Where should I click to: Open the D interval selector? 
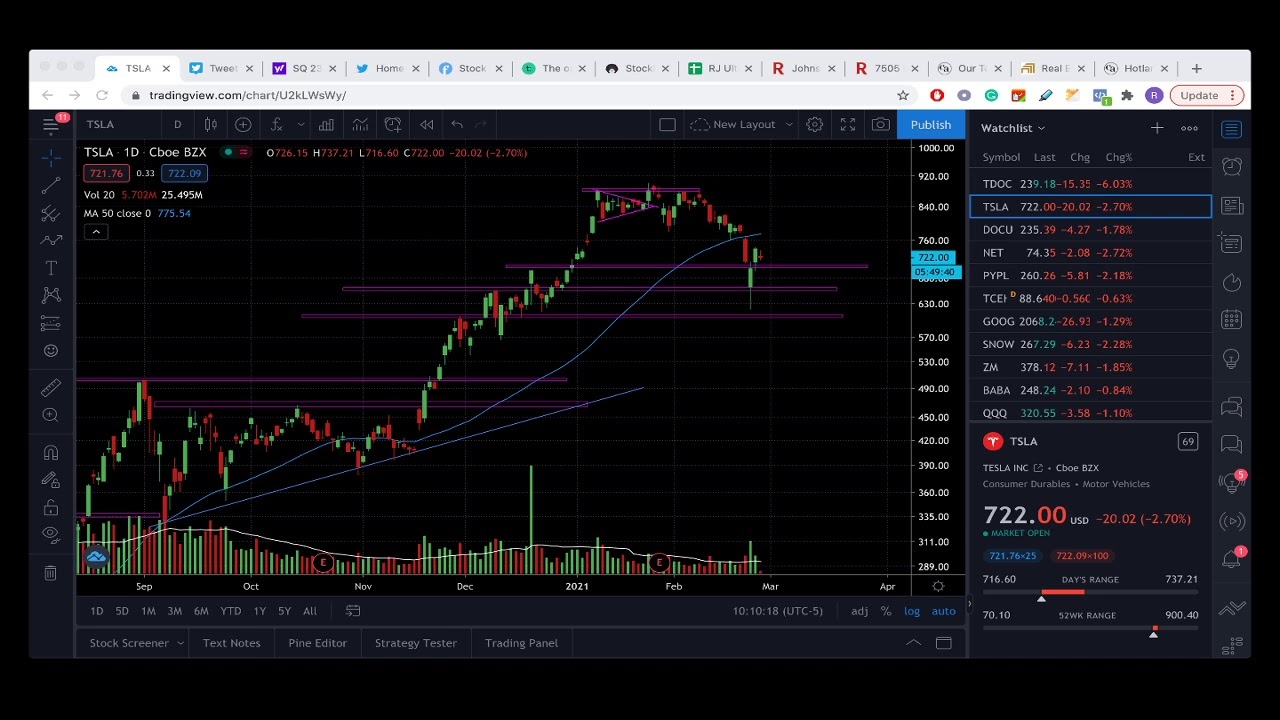(177, 124)
